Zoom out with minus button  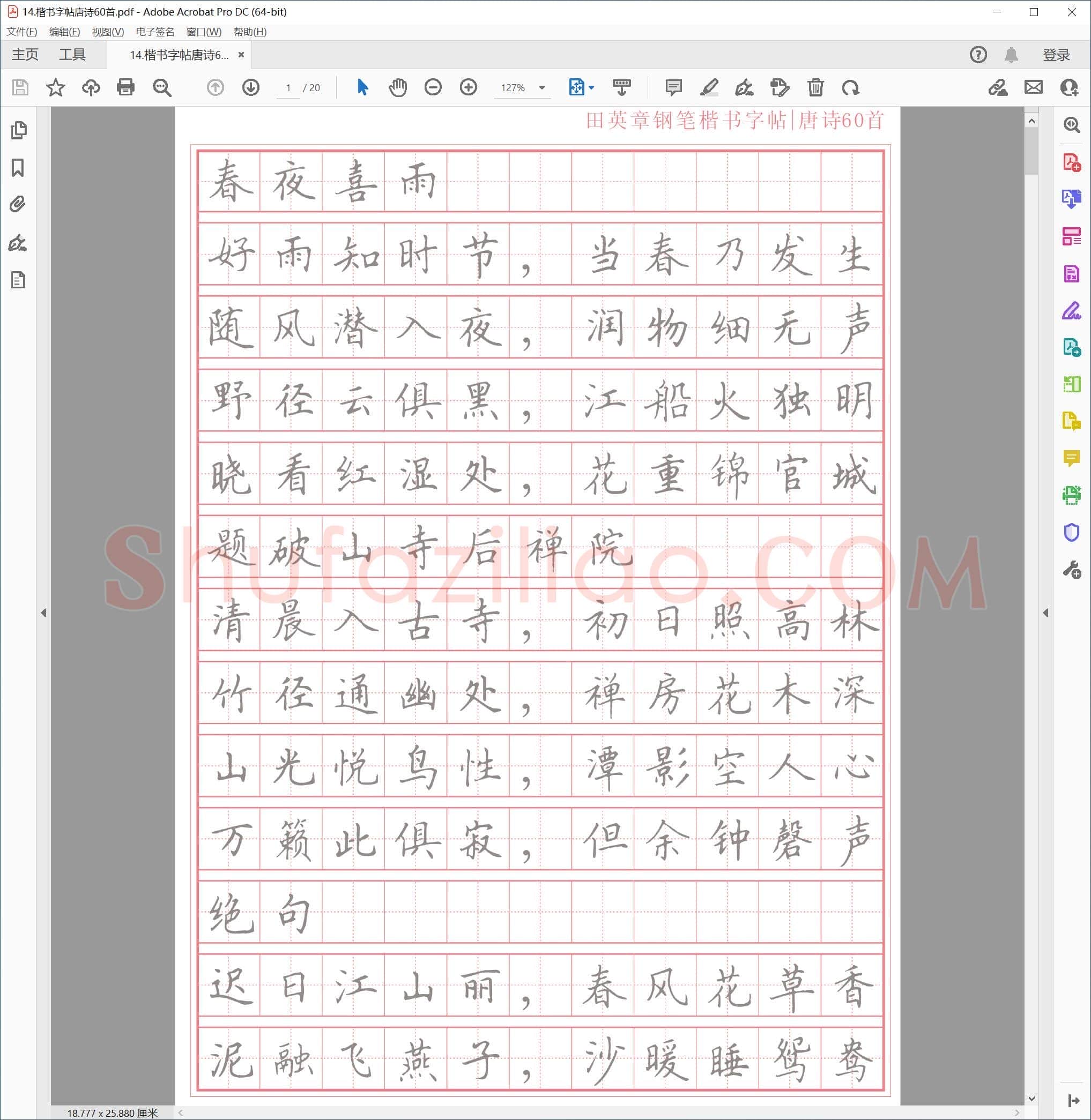click(x=433, y=88)
